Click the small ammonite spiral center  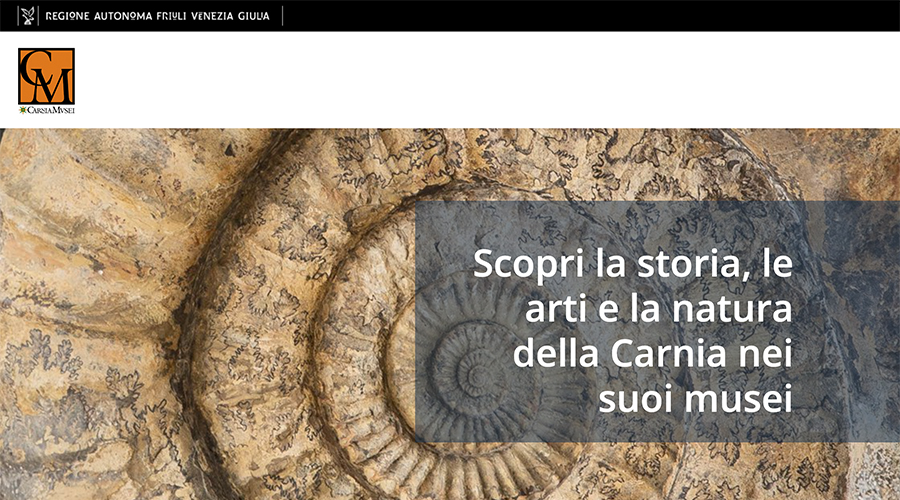click(476, 376)
